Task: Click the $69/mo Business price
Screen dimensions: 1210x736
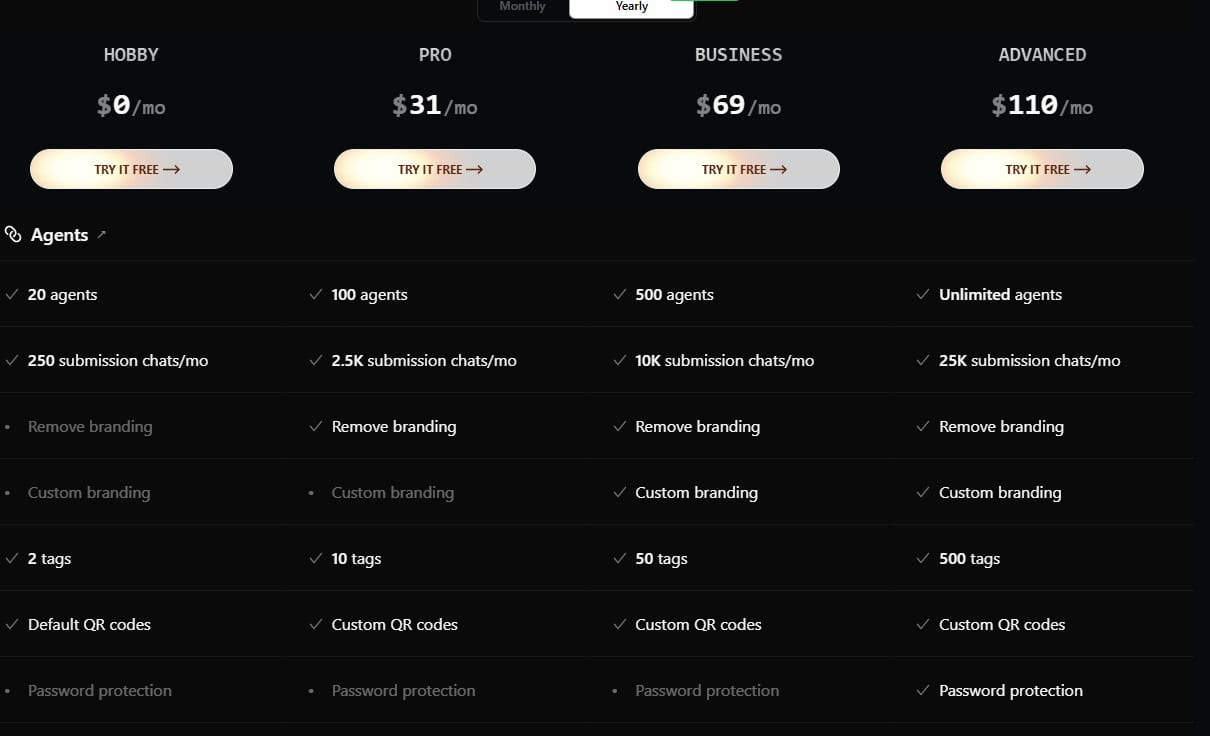Action: tap(738, 105)
